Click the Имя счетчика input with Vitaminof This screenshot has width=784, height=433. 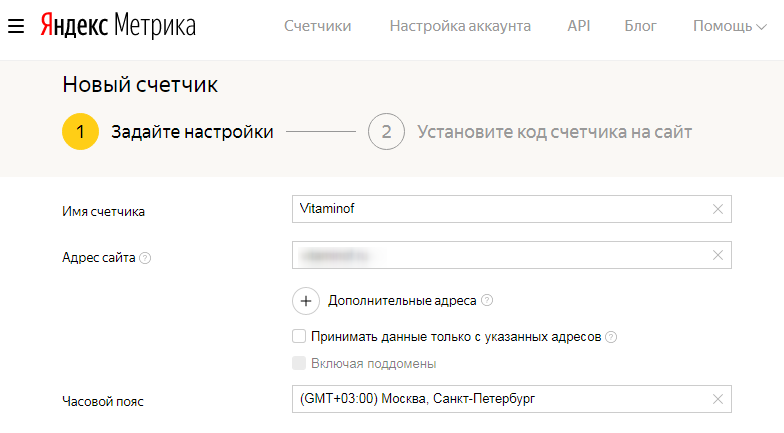click(x=500, y=209)
